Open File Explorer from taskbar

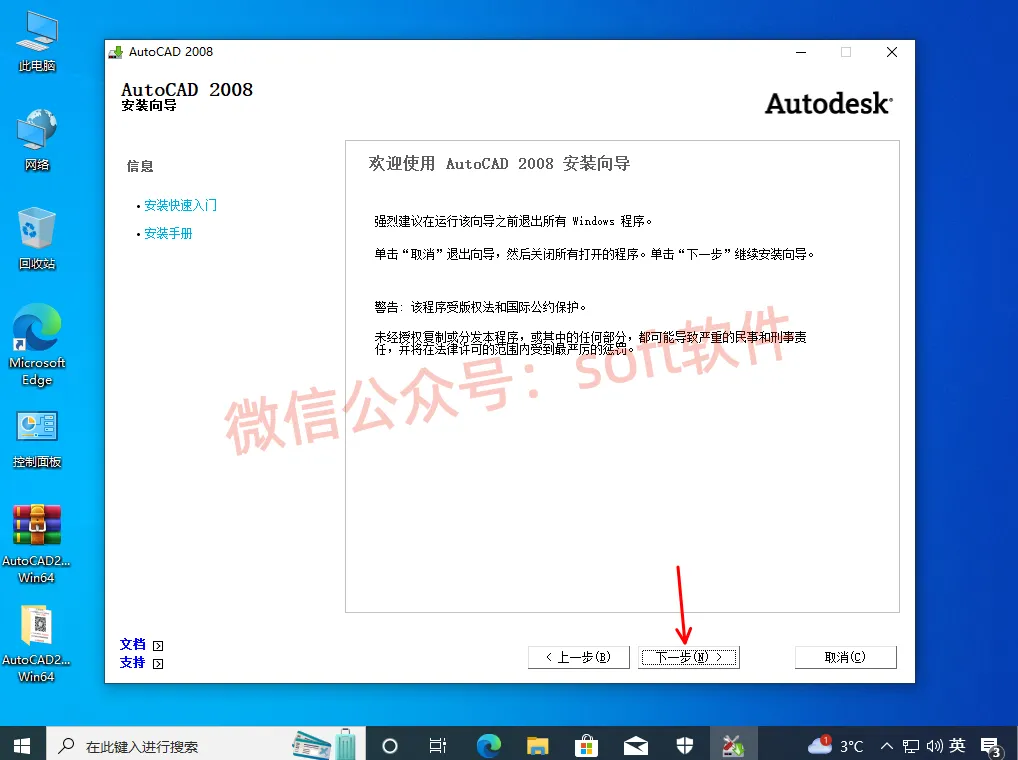point(538,746)
